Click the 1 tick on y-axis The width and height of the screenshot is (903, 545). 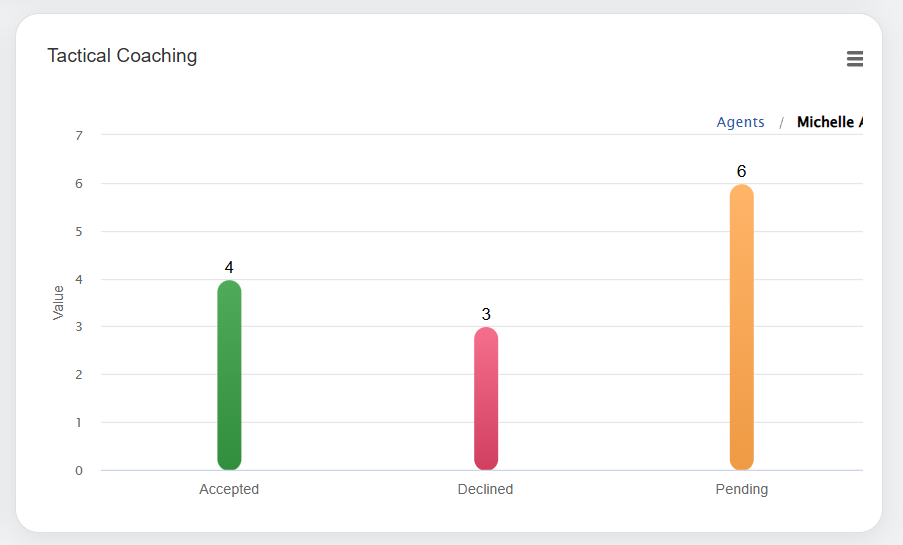tap(79, 423)
